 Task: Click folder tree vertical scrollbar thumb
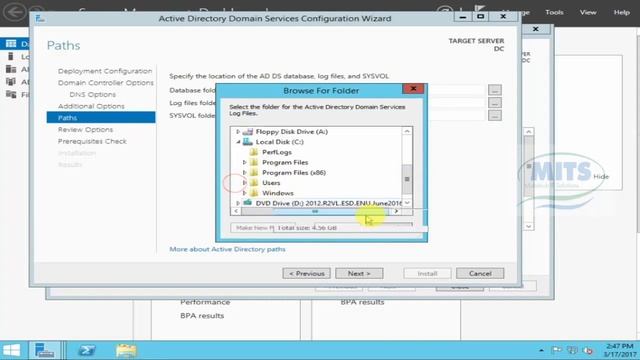pyautogui.click(x=407, y=179)
